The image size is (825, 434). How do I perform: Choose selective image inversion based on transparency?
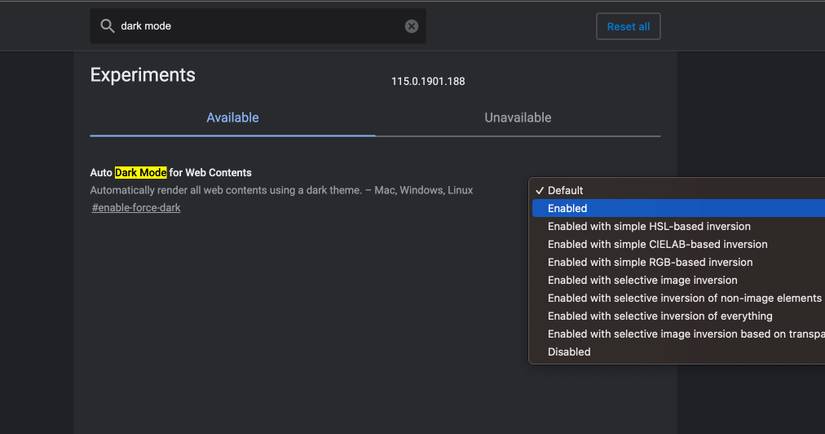click(686, 334)
